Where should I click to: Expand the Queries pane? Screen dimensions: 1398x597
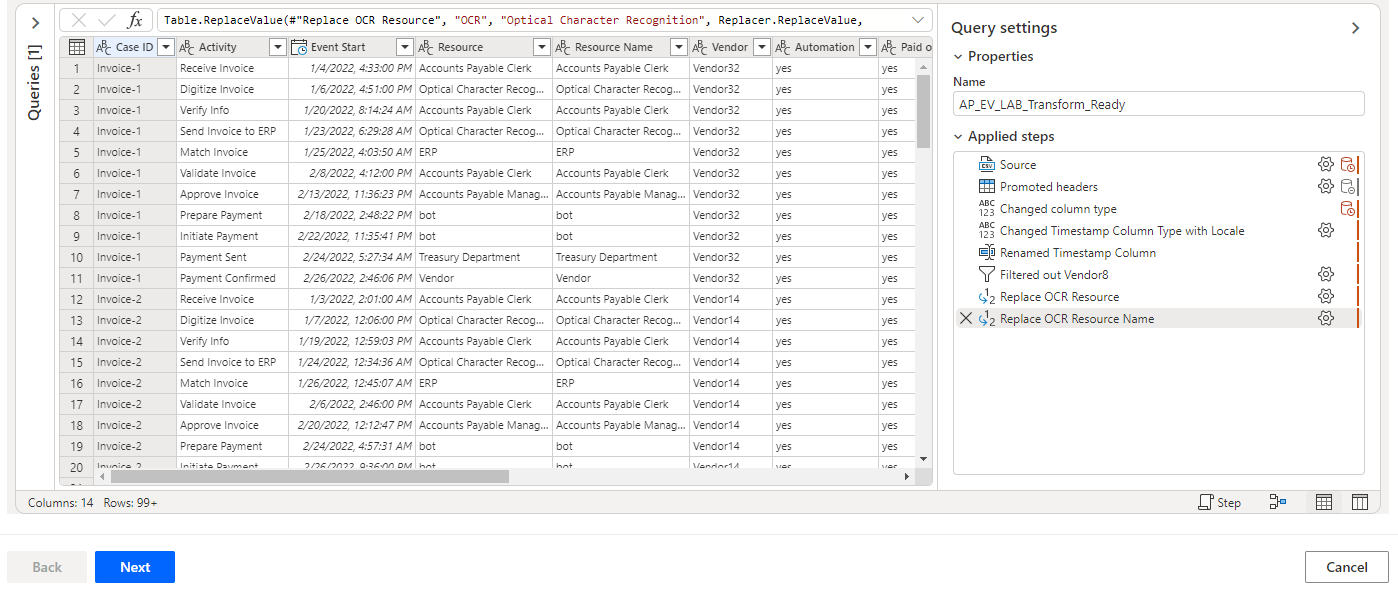[35, 22]
